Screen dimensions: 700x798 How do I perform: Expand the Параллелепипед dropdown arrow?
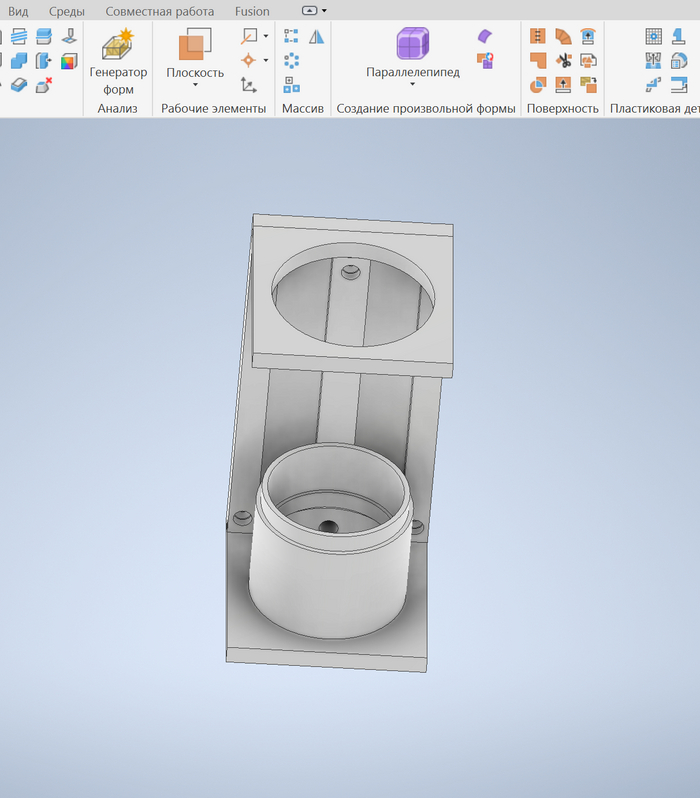[412, 85]
